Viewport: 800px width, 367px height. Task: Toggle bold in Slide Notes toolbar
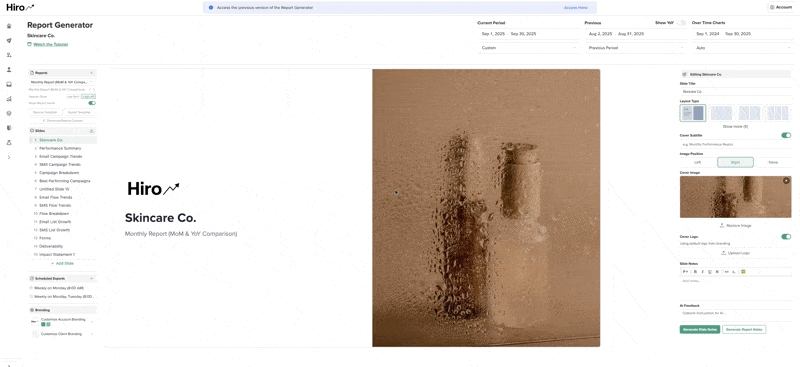696,272
